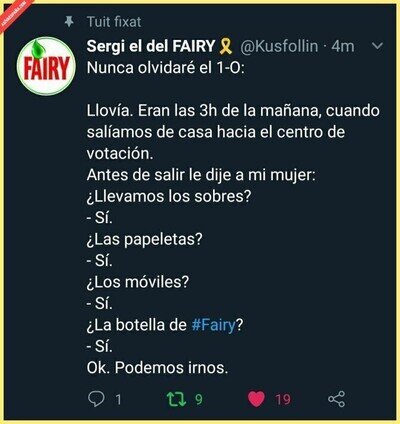View the 9 retweets count
Screen dimensions: 400x424
pyautogui.click(x=199, y=399)
